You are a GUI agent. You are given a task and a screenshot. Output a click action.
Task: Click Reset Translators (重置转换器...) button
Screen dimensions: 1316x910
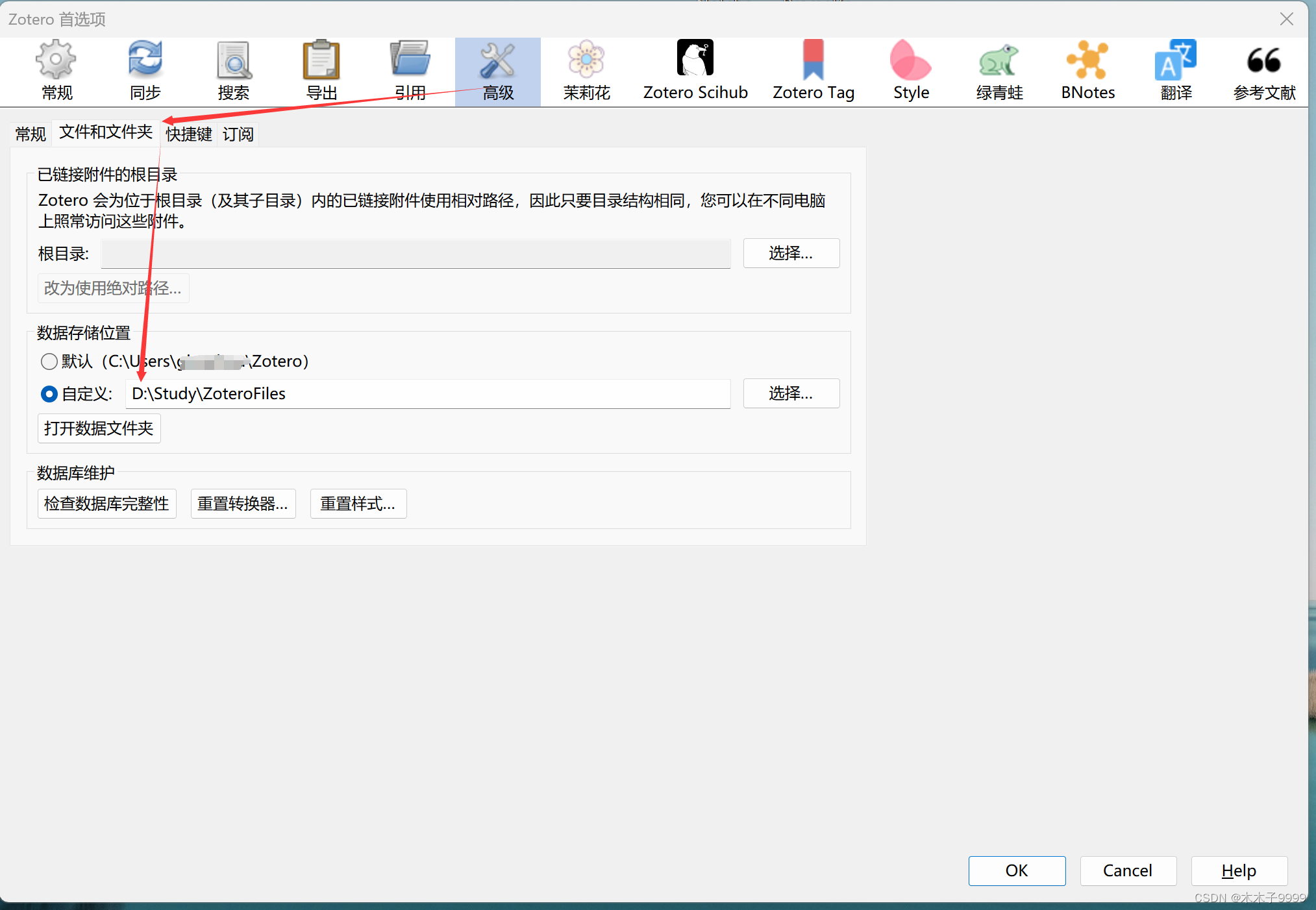tap(243, 504)
